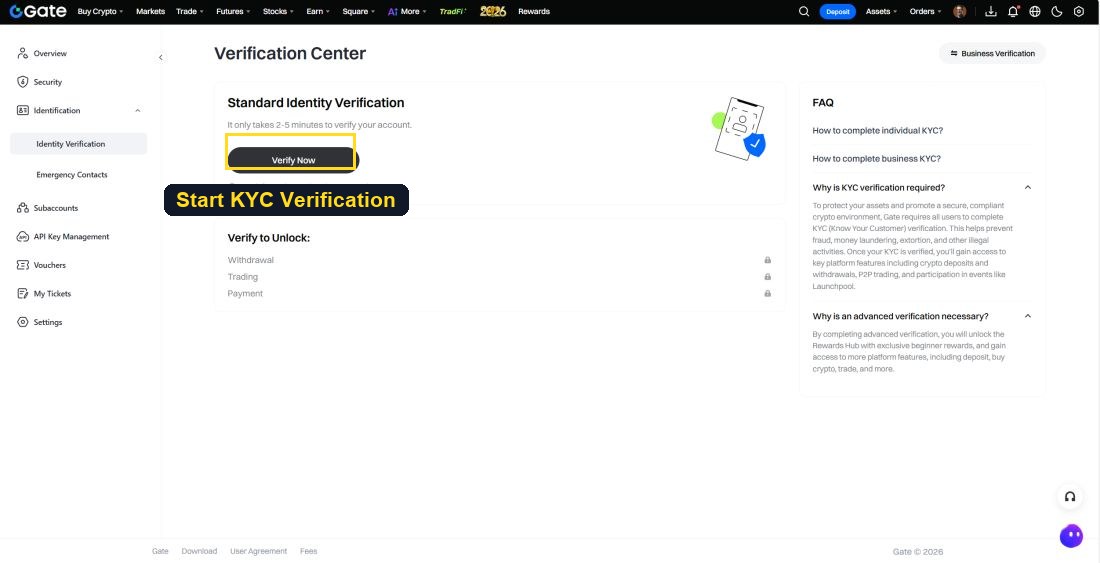Open the Assets dropdown
The height and width of the screenshot is (563, 1100).
[881, 11]
